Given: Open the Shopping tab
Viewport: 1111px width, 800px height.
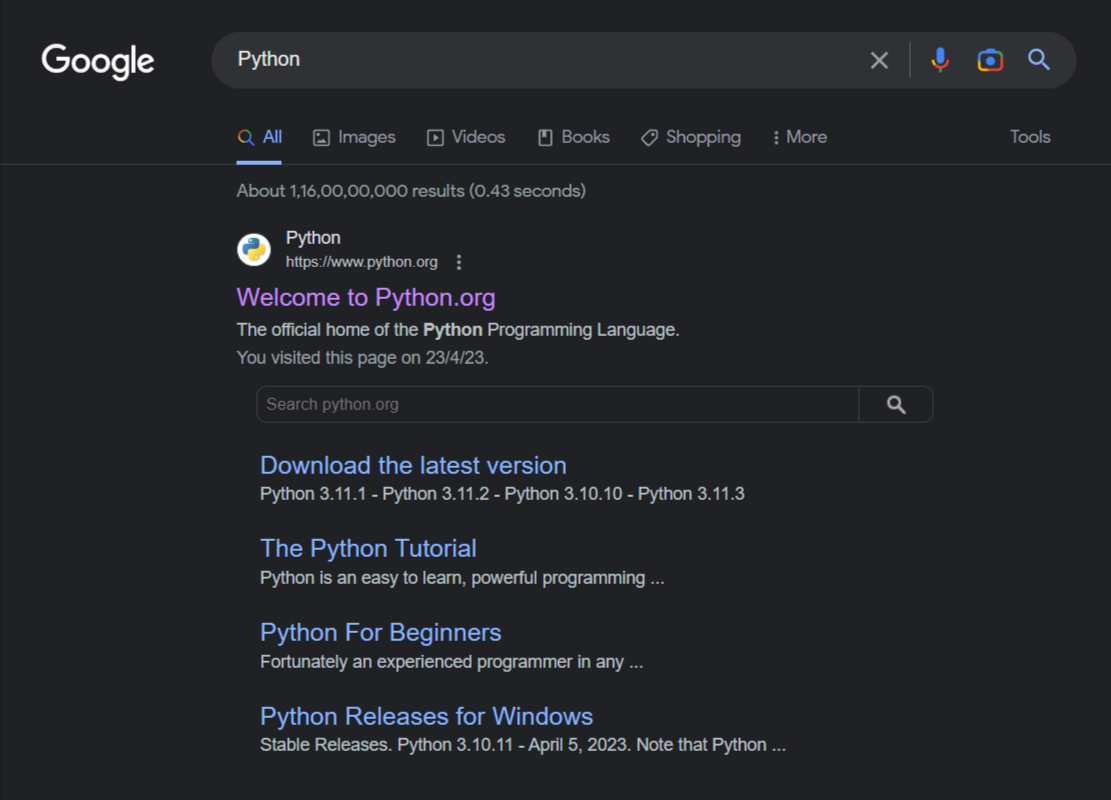Looking at the screenshot, I should 691,138.
